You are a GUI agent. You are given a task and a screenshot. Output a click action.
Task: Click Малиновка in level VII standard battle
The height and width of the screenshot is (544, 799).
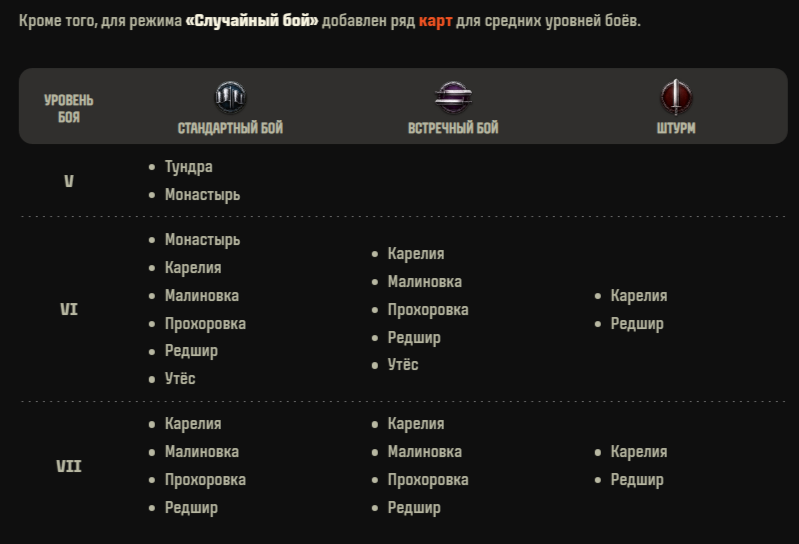pyautogui.click(x=202, y=452)
